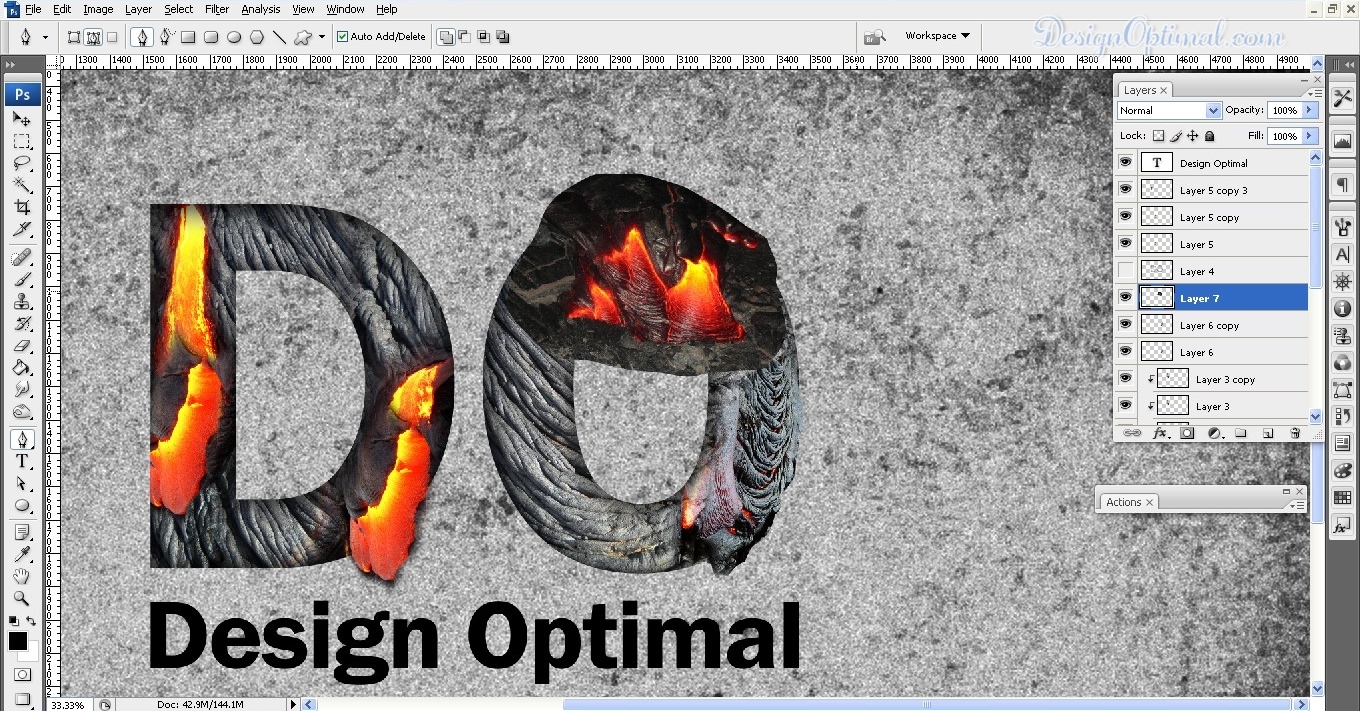Select the Brush tool
The width and height of the screenshot is (1360, 711).
[22, 280]
